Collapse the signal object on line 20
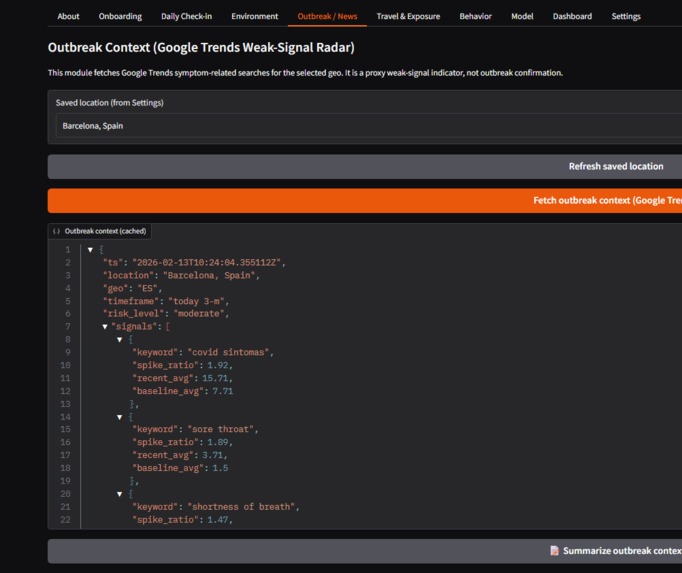Viewport: 682px width, 573px height. (x=120, y=494)
